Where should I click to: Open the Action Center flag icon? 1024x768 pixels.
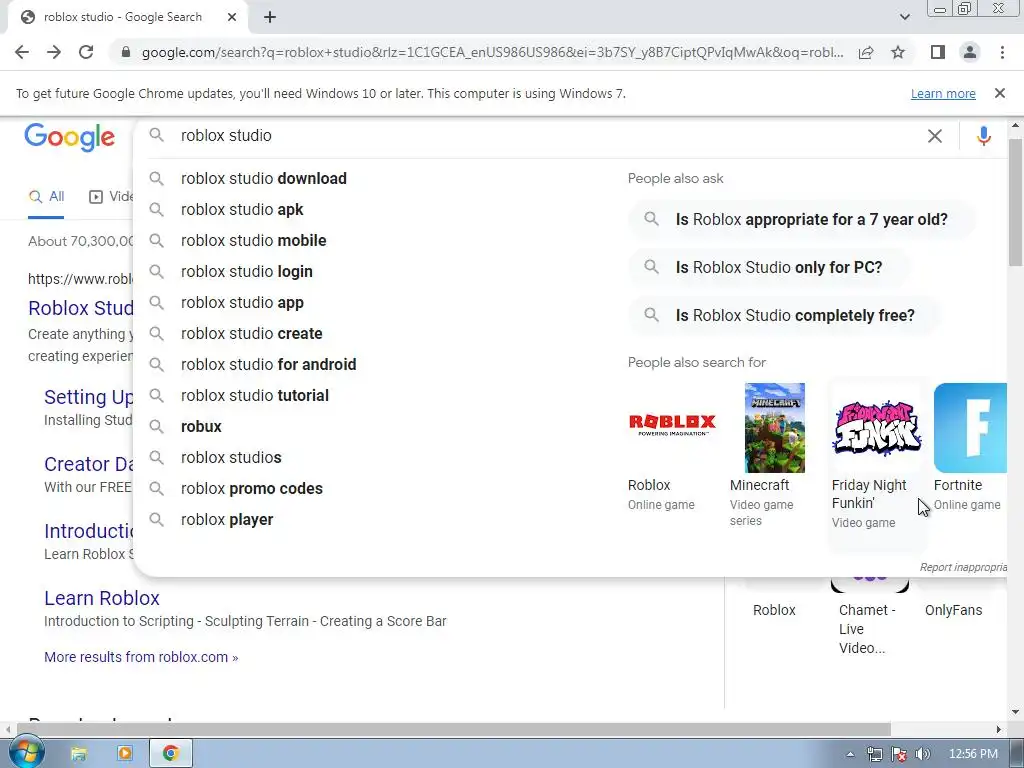899,754
